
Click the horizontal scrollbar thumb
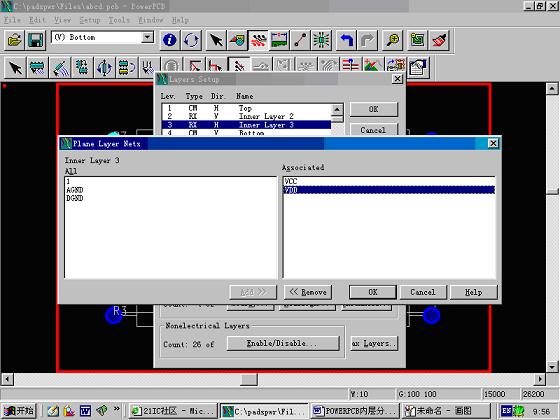249,379
